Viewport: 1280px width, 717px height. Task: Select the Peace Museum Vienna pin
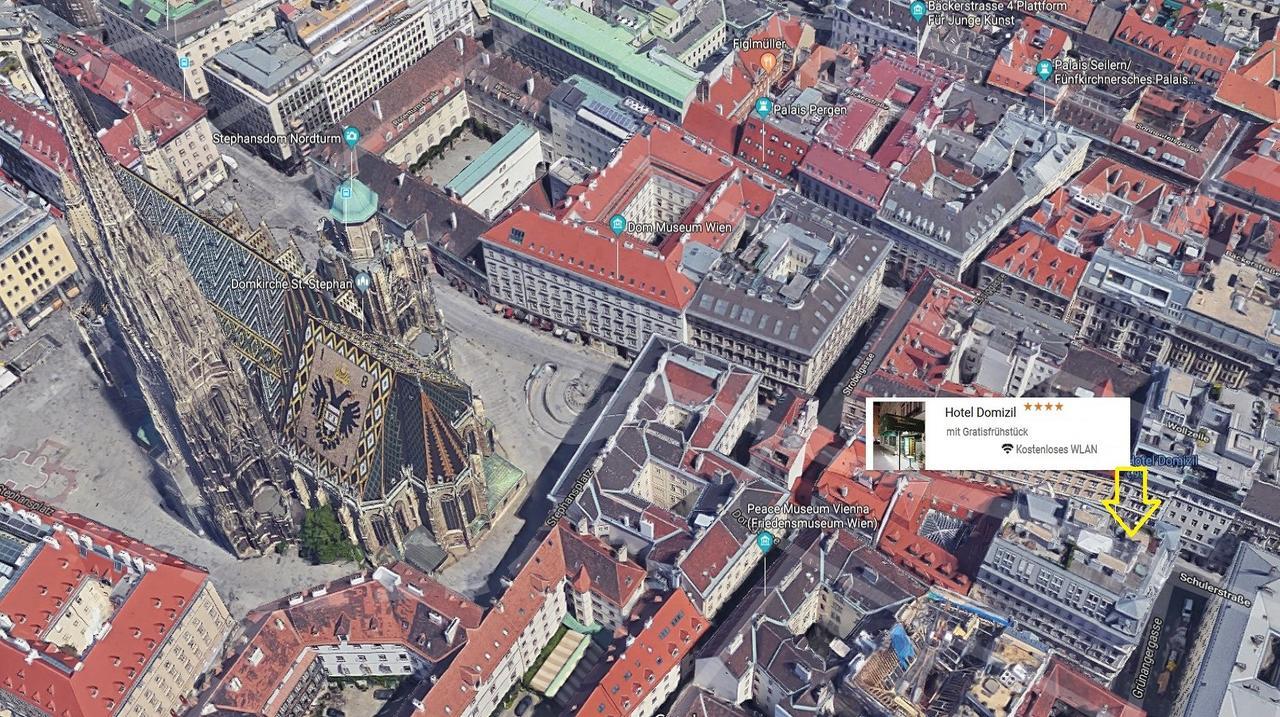[765, 542]
